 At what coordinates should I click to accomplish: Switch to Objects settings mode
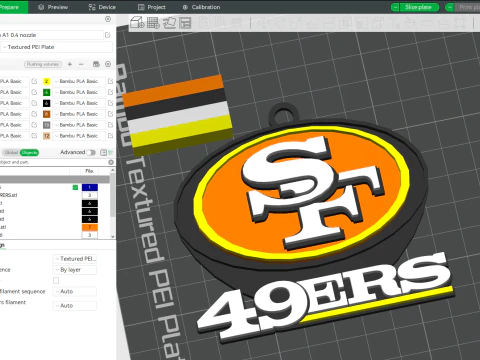click(x=29, y=152)
